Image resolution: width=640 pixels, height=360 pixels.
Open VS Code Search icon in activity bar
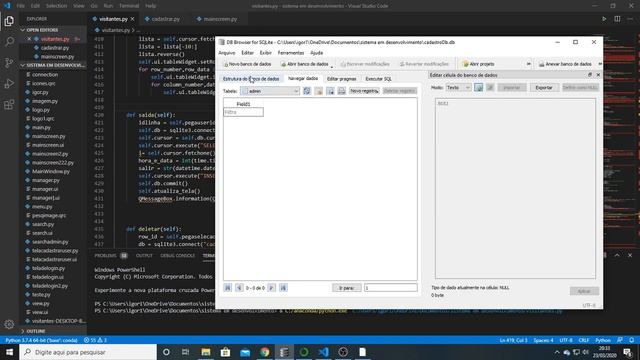9,42
